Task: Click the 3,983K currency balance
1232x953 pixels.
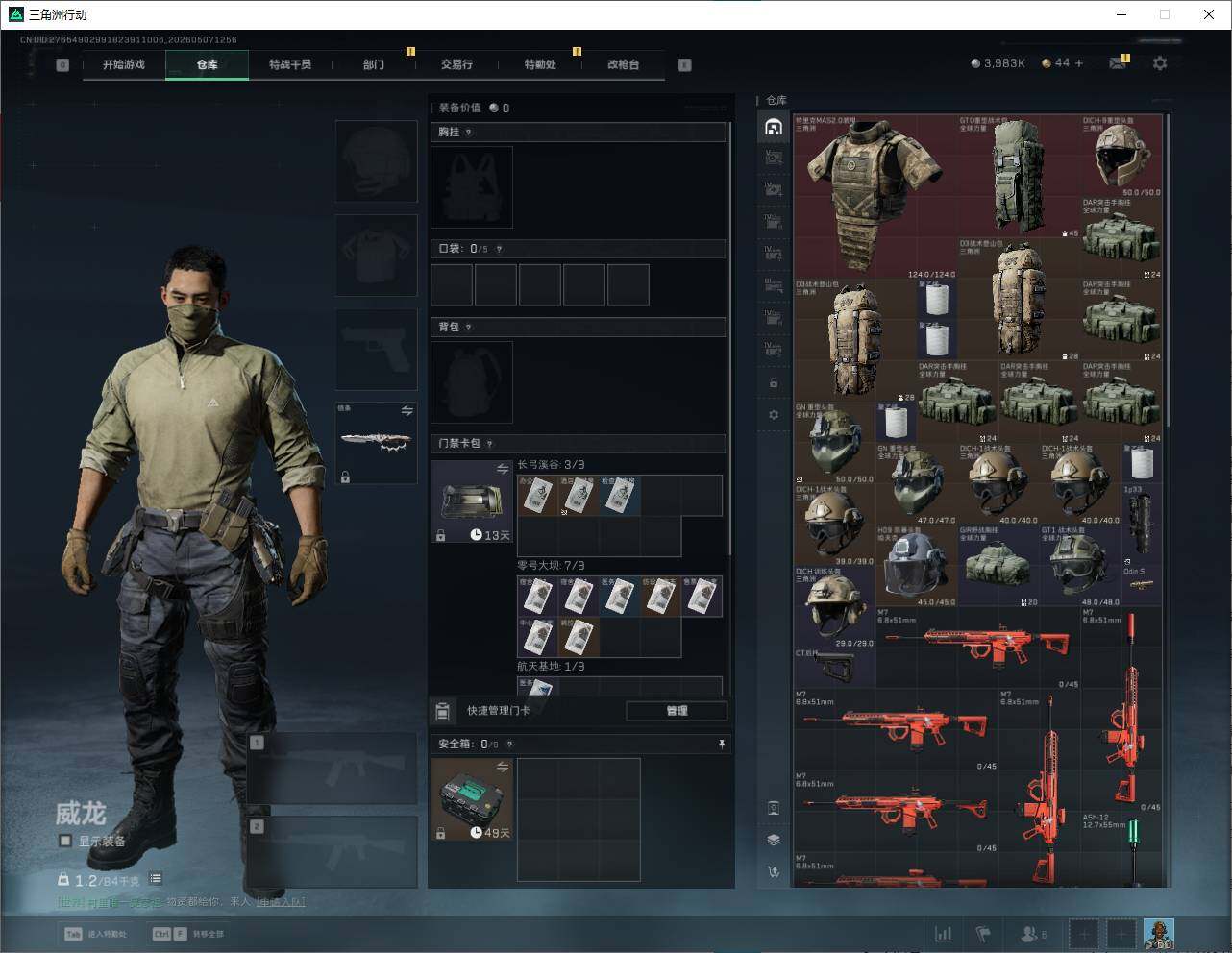Action: pyautogui.click(x=998, y=63)
